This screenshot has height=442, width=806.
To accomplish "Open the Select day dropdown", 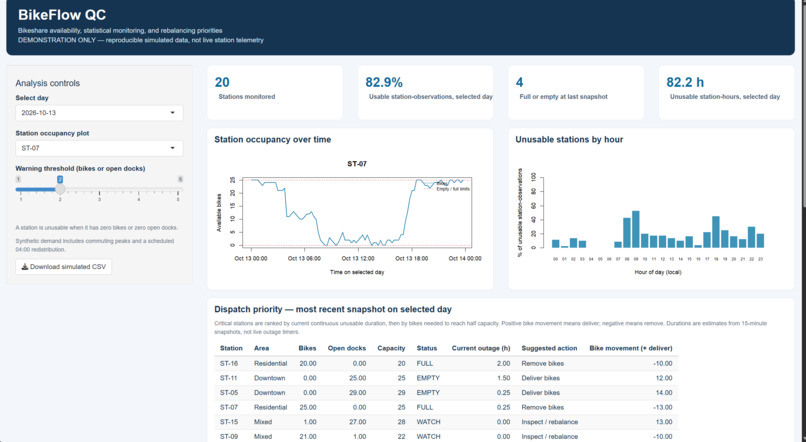I will point(99,113).
